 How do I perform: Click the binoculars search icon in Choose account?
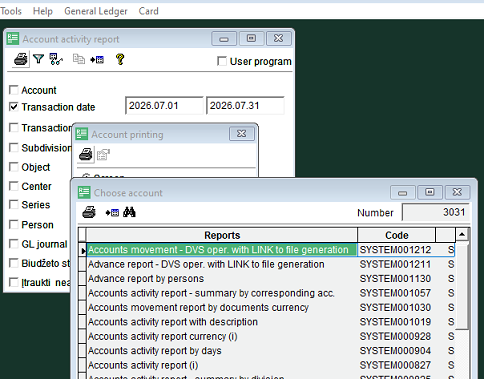(x=129, y=212)
